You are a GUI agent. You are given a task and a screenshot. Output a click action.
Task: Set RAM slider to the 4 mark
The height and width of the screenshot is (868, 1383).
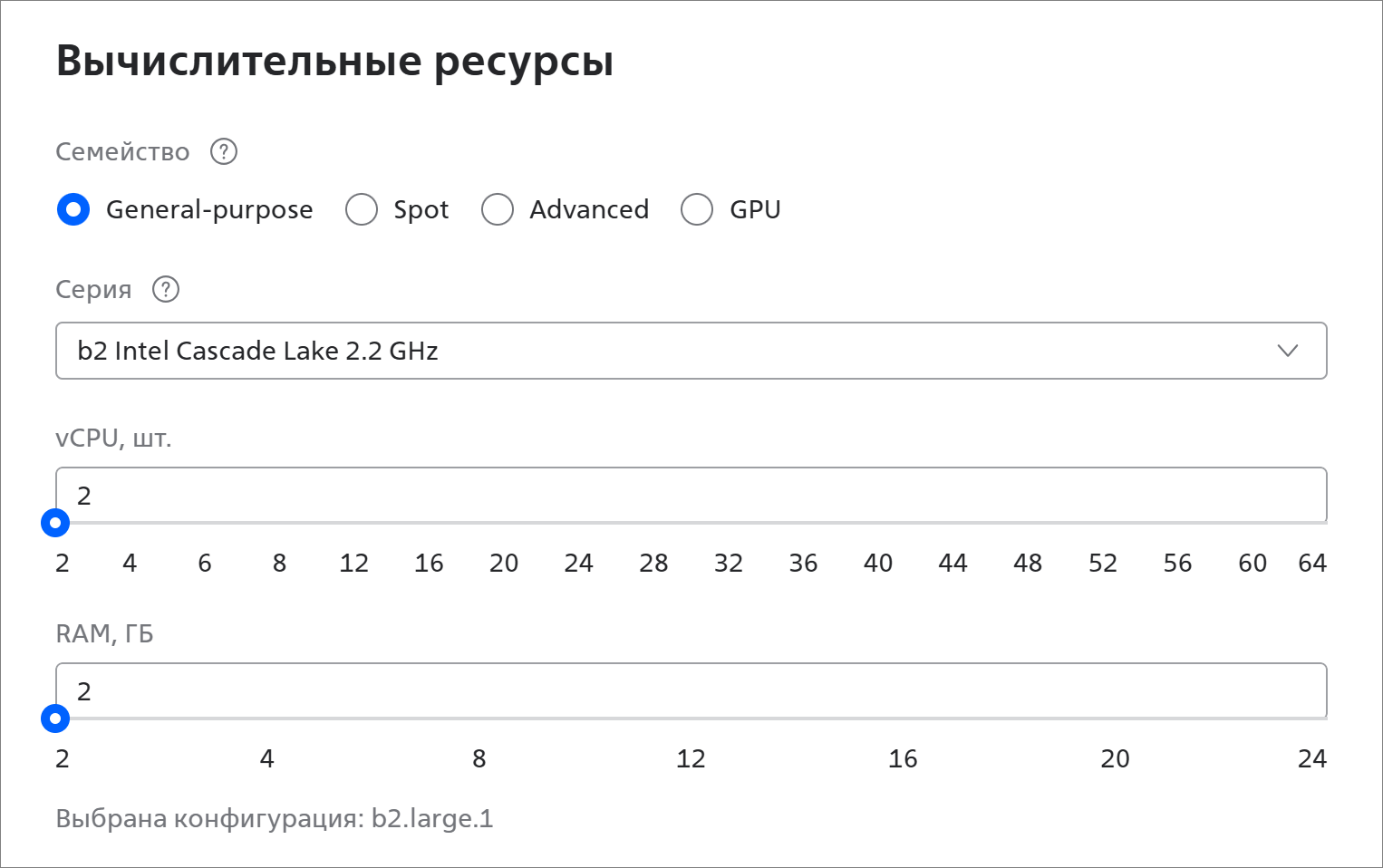tap(267, 719)
